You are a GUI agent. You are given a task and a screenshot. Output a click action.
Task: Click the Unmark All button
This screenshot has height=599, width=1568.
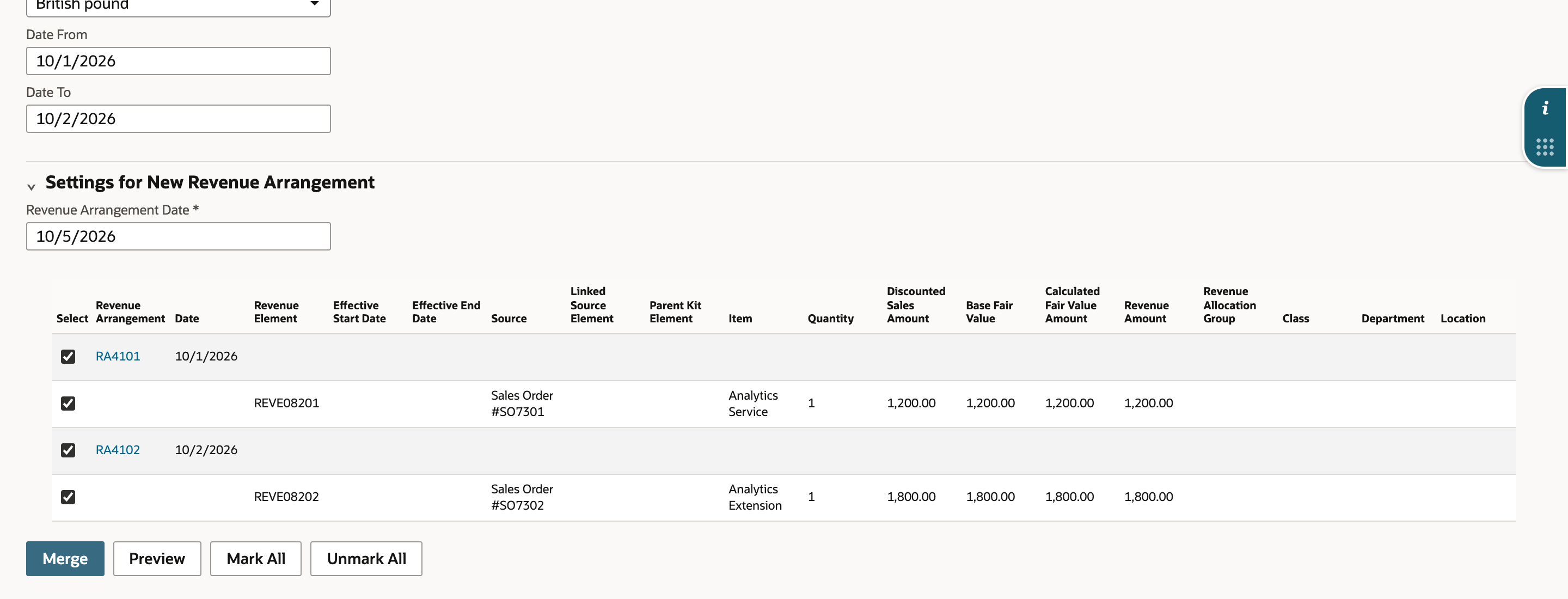click(x=366, y=558)
